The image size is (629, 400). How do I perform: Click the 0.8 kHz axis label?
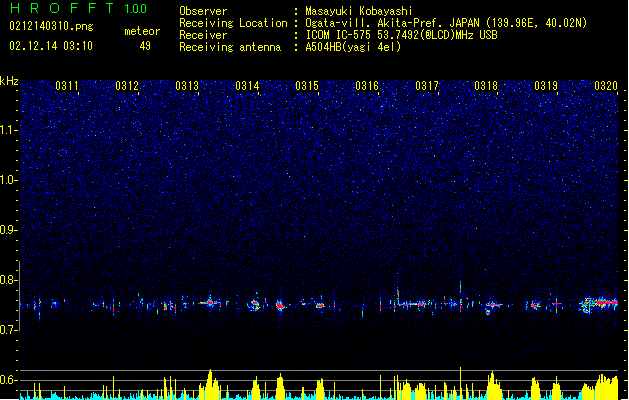[x=9, y=280]
